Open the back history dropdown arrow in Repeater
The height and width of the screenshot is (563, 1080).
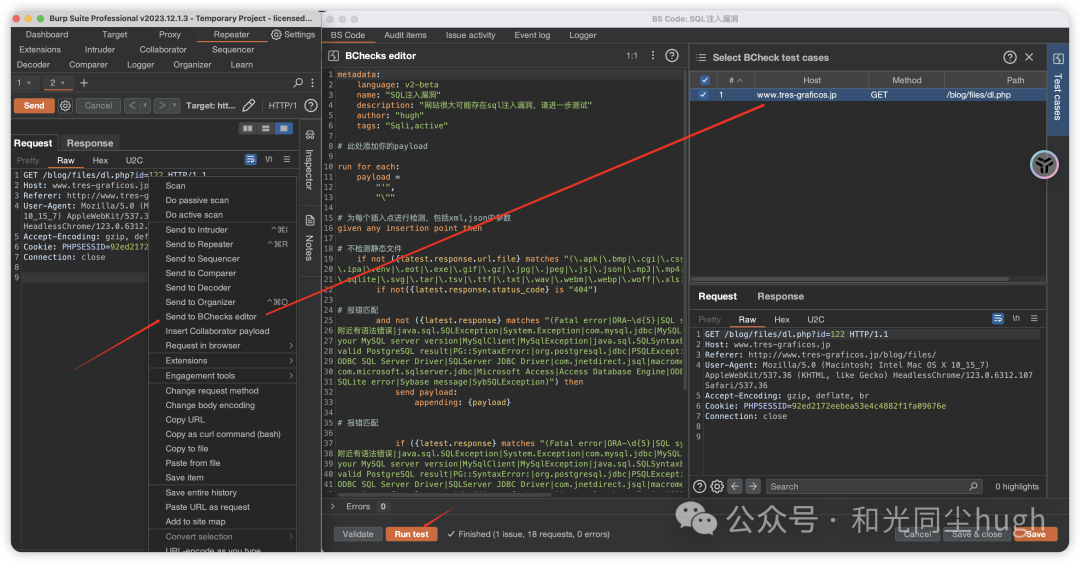click(145, 105)
